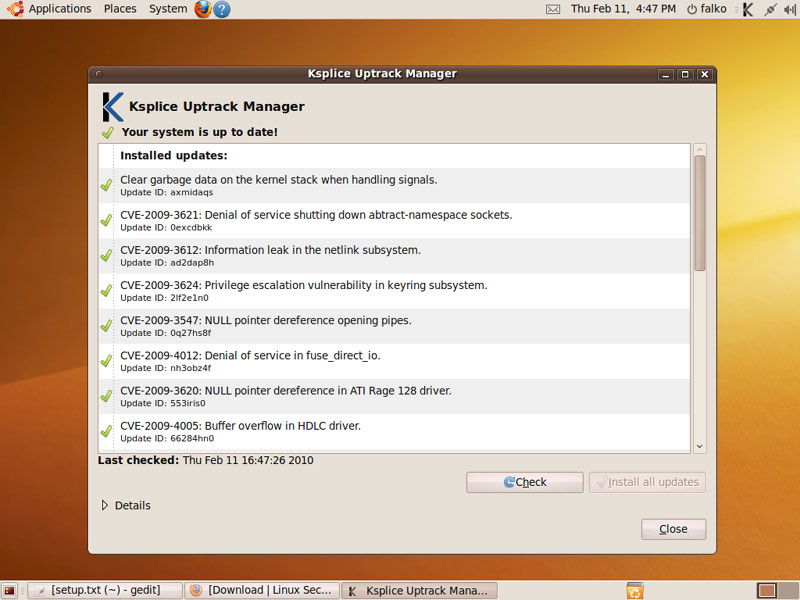Click the show desktop icon bottom-left
800x600 pixels.
click(x=10, y=590)
